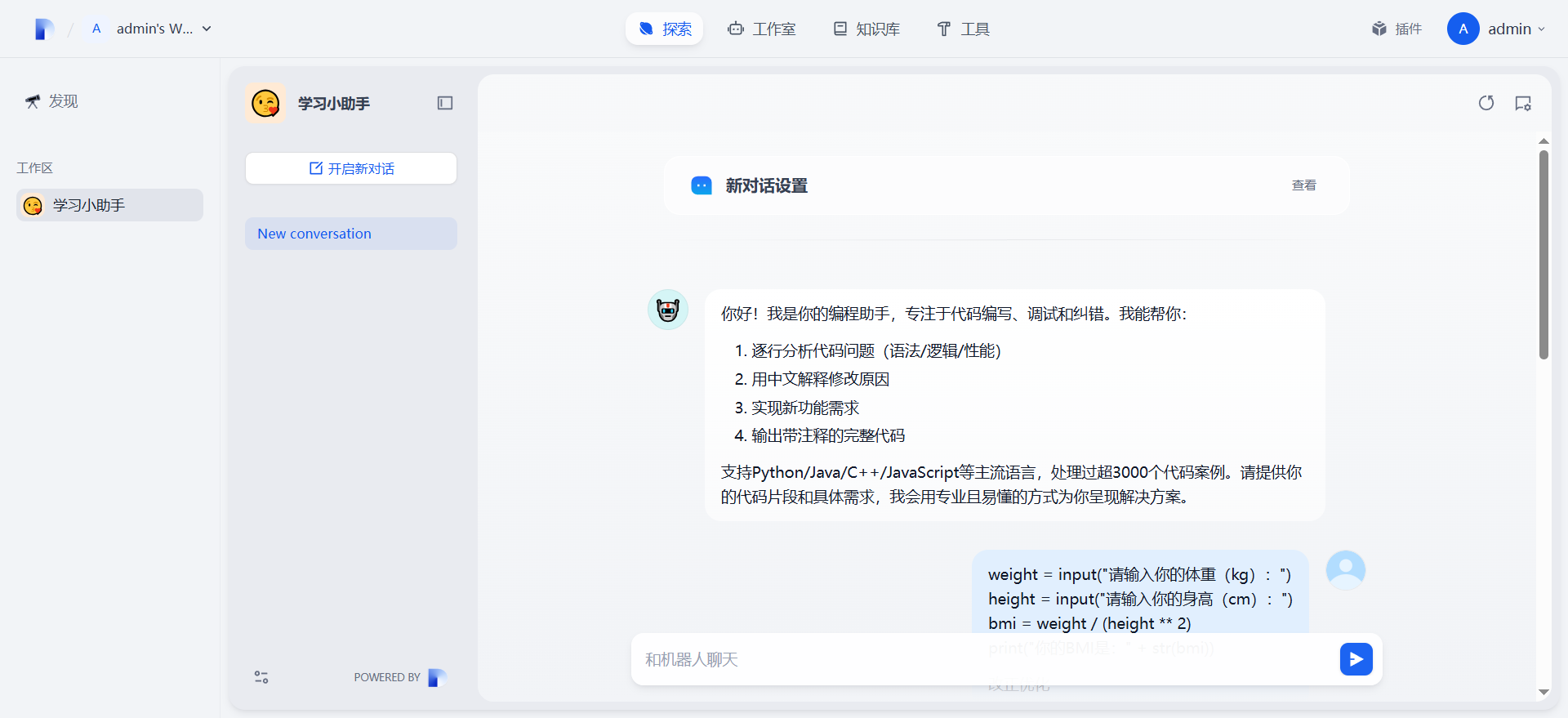Open the 工具 tab

click(x=963, y=29)
